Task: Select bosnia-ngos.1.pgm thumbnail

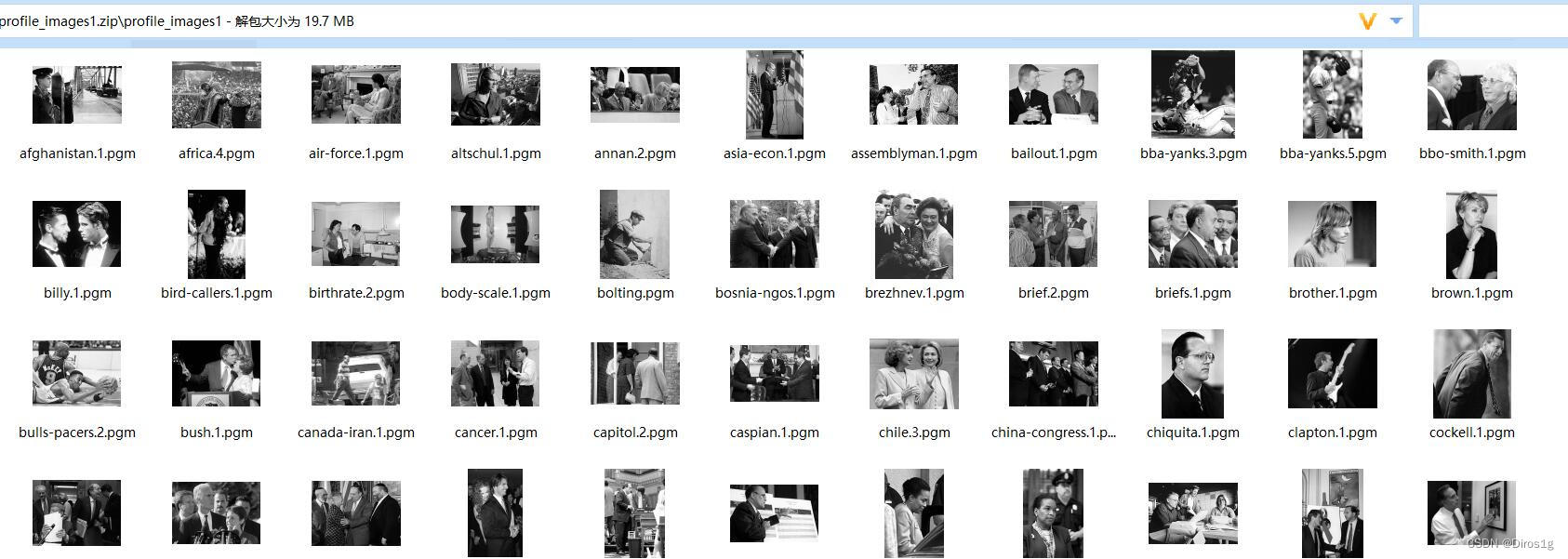Action: 775,234
